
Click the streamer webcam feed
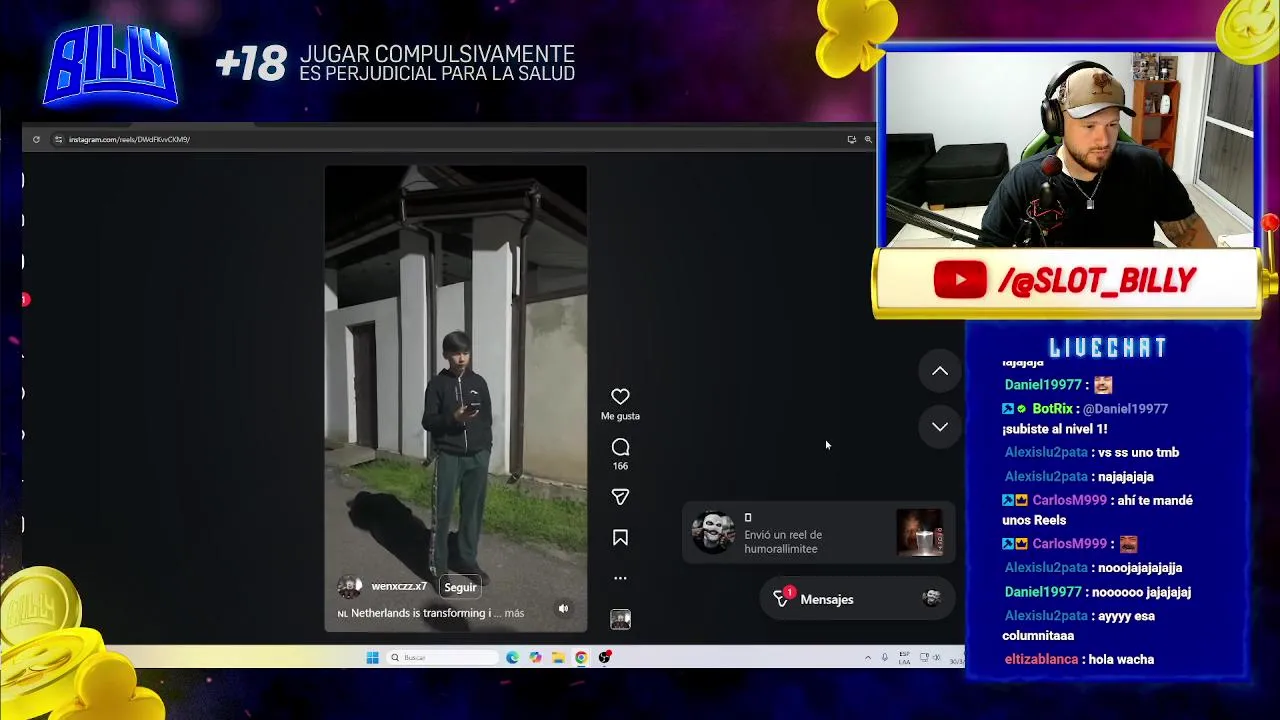point(1068,148)
